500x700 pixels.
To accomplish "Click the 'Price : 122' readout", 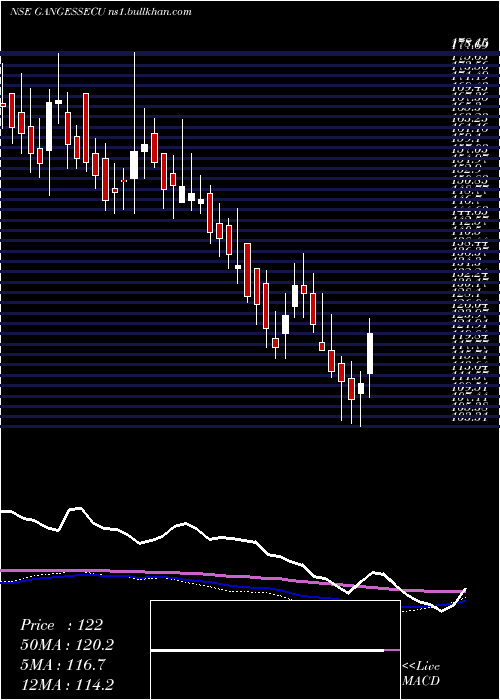I will [x=62, y=625].
